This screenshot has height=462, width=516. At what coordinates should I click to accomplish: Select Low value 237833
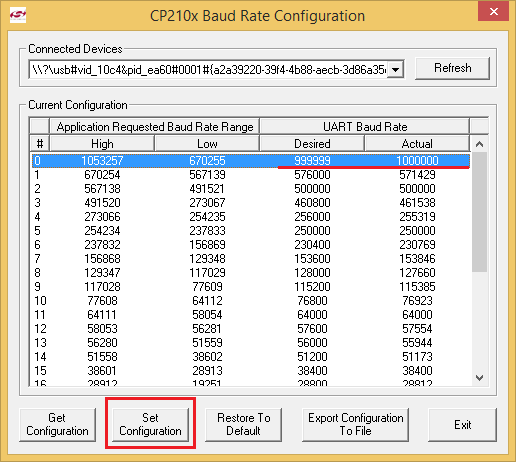207,231
